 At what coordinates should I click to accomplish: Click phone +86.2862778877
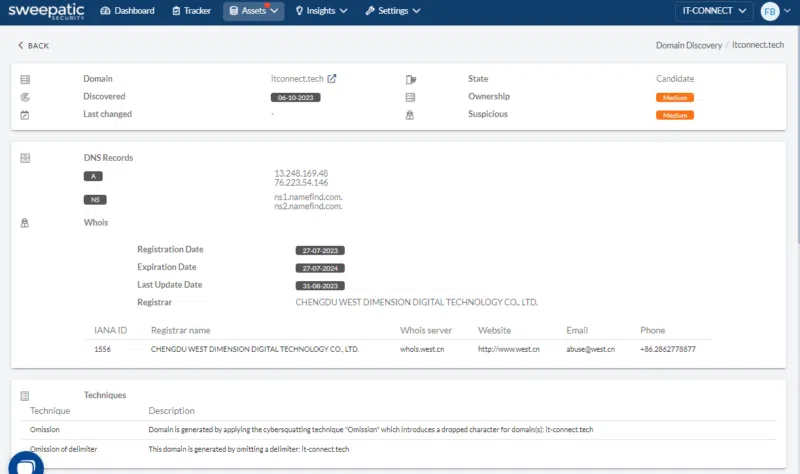(668, 349)
